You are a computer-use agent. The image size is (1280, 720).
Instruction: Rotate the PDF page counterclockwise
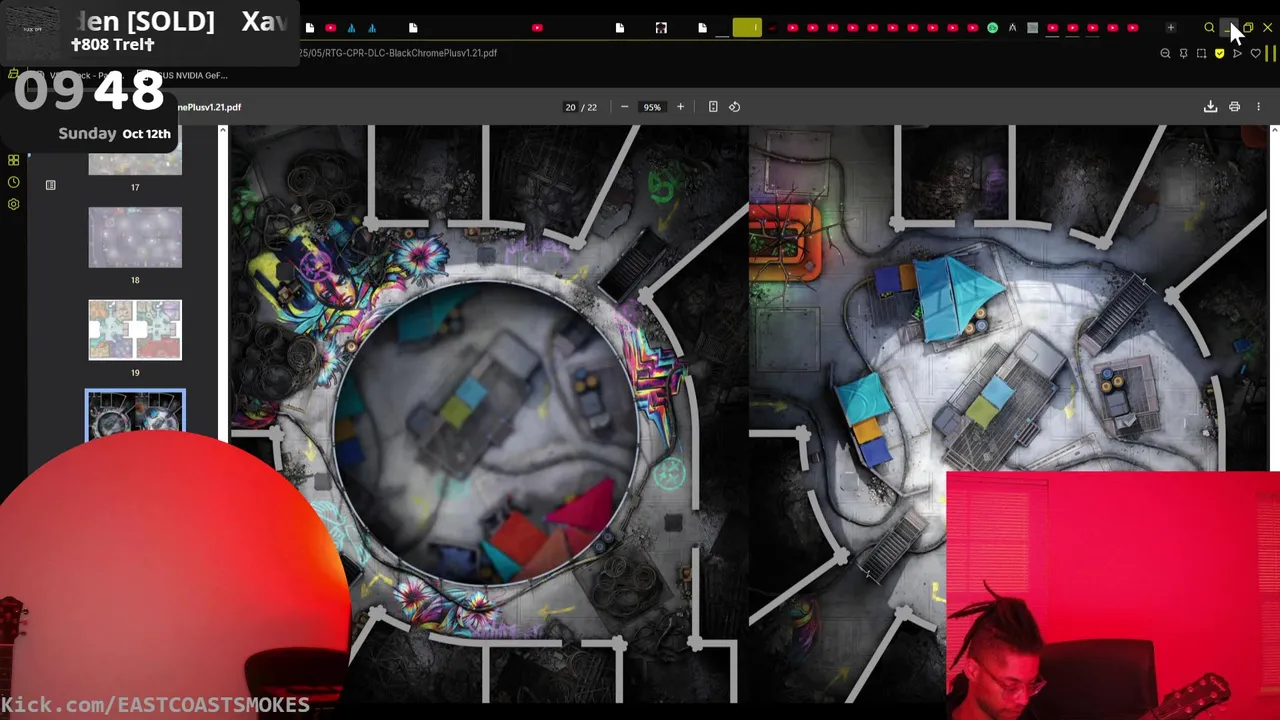(735, 107)
